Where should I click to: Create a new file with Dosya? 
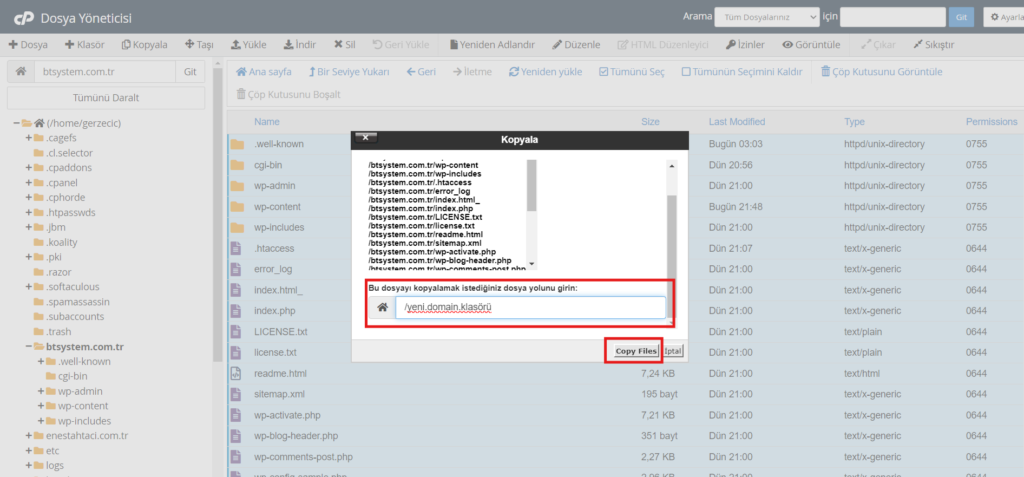coord(28,44)
